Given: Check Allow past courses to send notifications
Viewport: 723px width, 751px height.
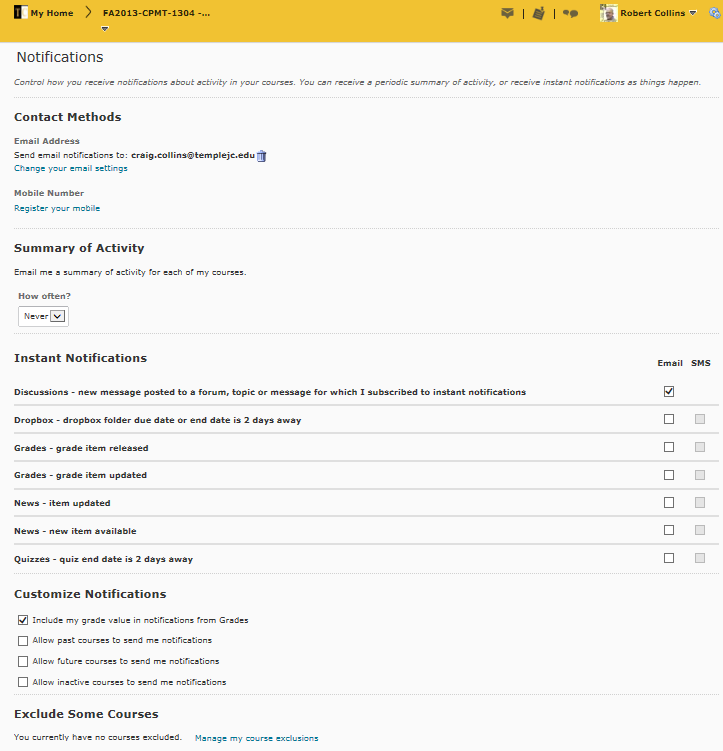Looking at the screenshot, I should 23,641.
